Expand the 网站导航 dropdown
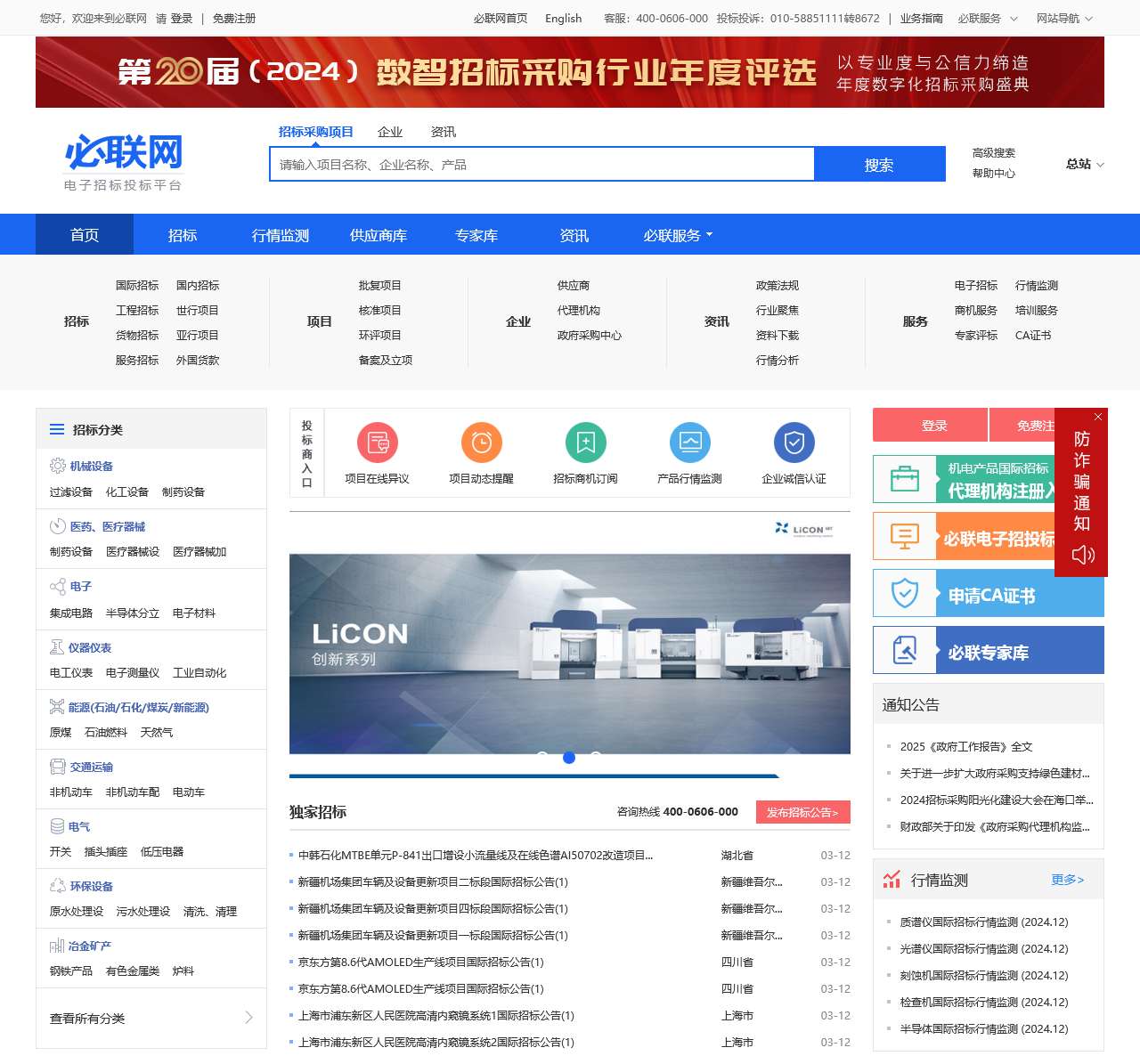1140x1064 pixels. 1064,18
